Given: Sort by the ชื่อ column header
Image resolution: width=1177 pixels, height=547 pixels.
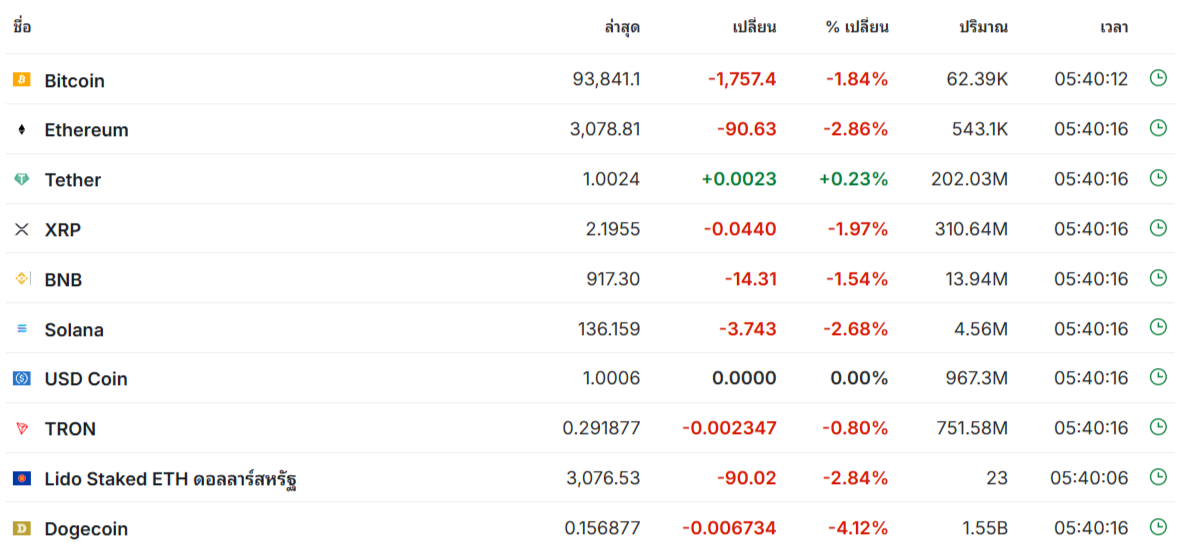Looking at the screenshot, I should tap(22, 27).
